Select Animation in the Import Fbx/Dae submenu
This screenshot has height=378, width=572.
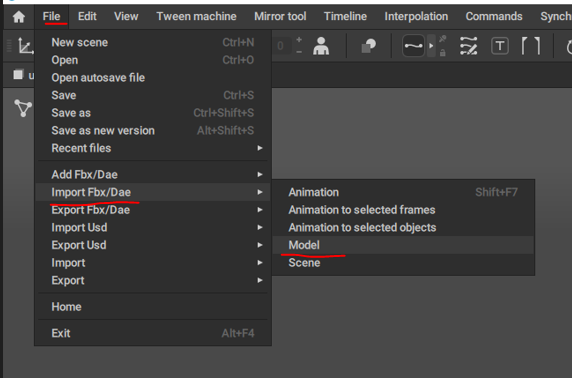pos(403,192)
